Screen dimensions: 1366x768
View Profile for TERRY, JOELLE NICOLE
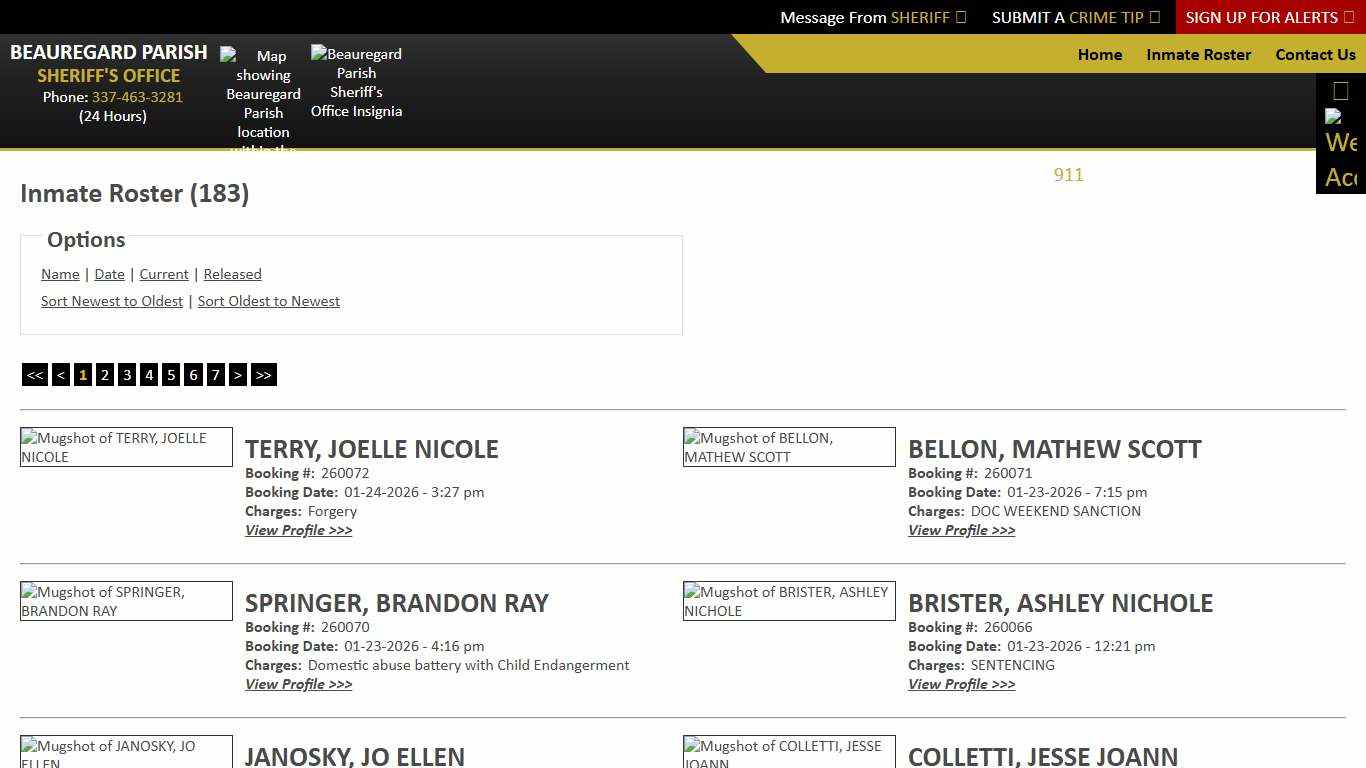(298, 530)
